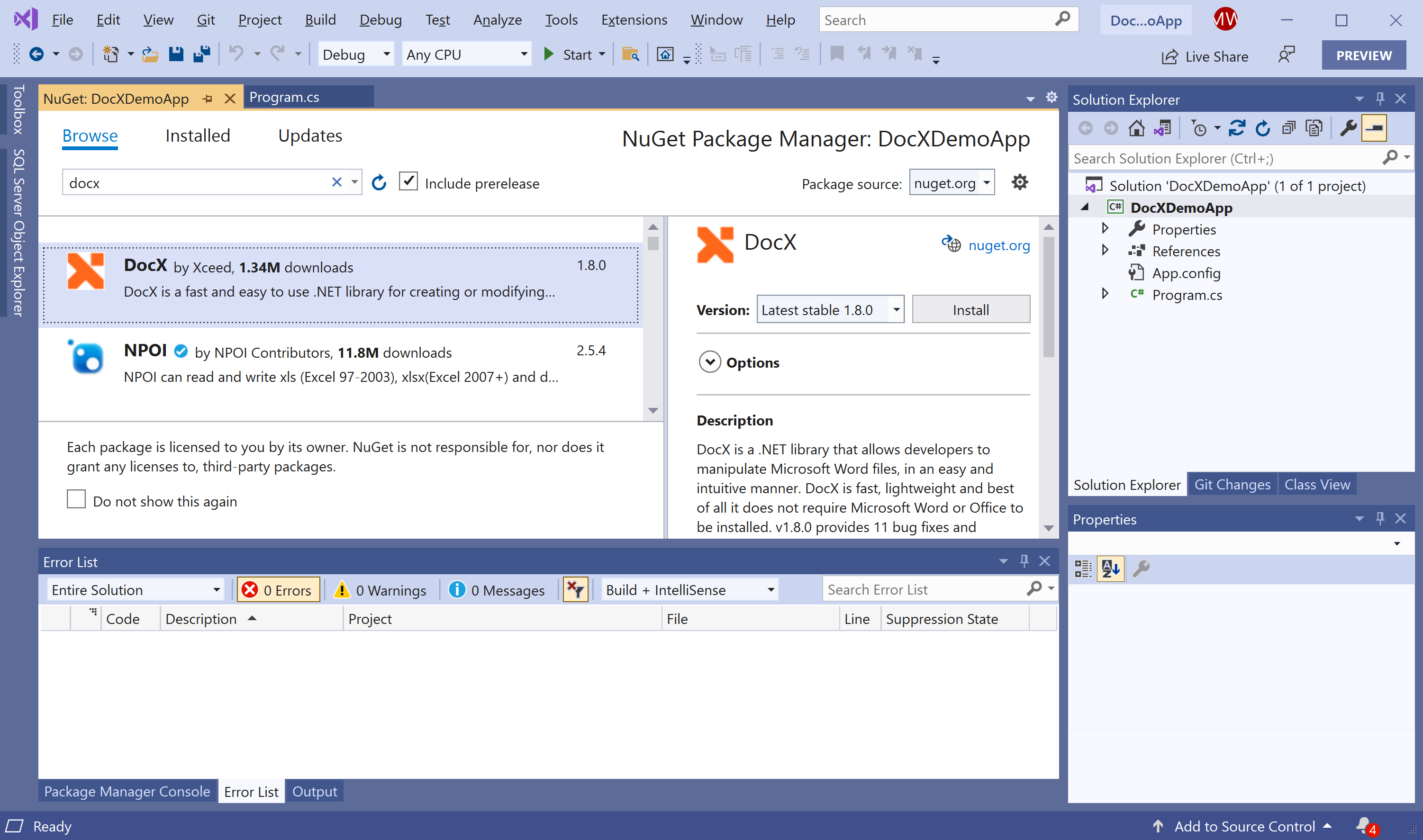The height and width of the screenshot is (840, 1423).
Task: Sort Properties panel alphabetically
Action: (x=1110, y=569)
